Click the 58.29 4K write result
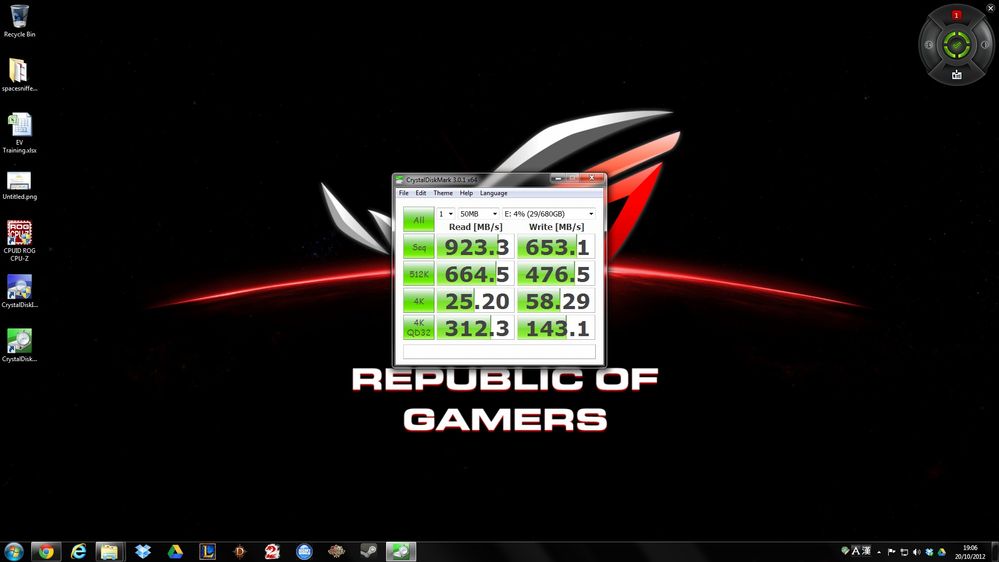 click(556, 301)
